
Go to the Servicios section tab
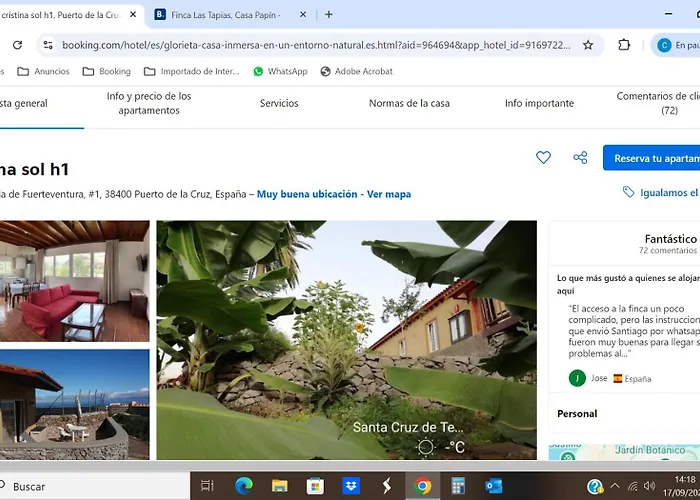pos(279,104)
